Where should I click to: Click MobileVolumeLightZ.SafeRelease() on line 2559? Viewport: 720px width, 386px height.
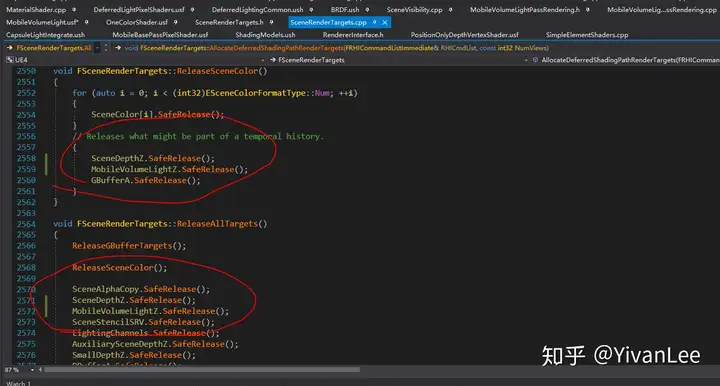point(169,169)
